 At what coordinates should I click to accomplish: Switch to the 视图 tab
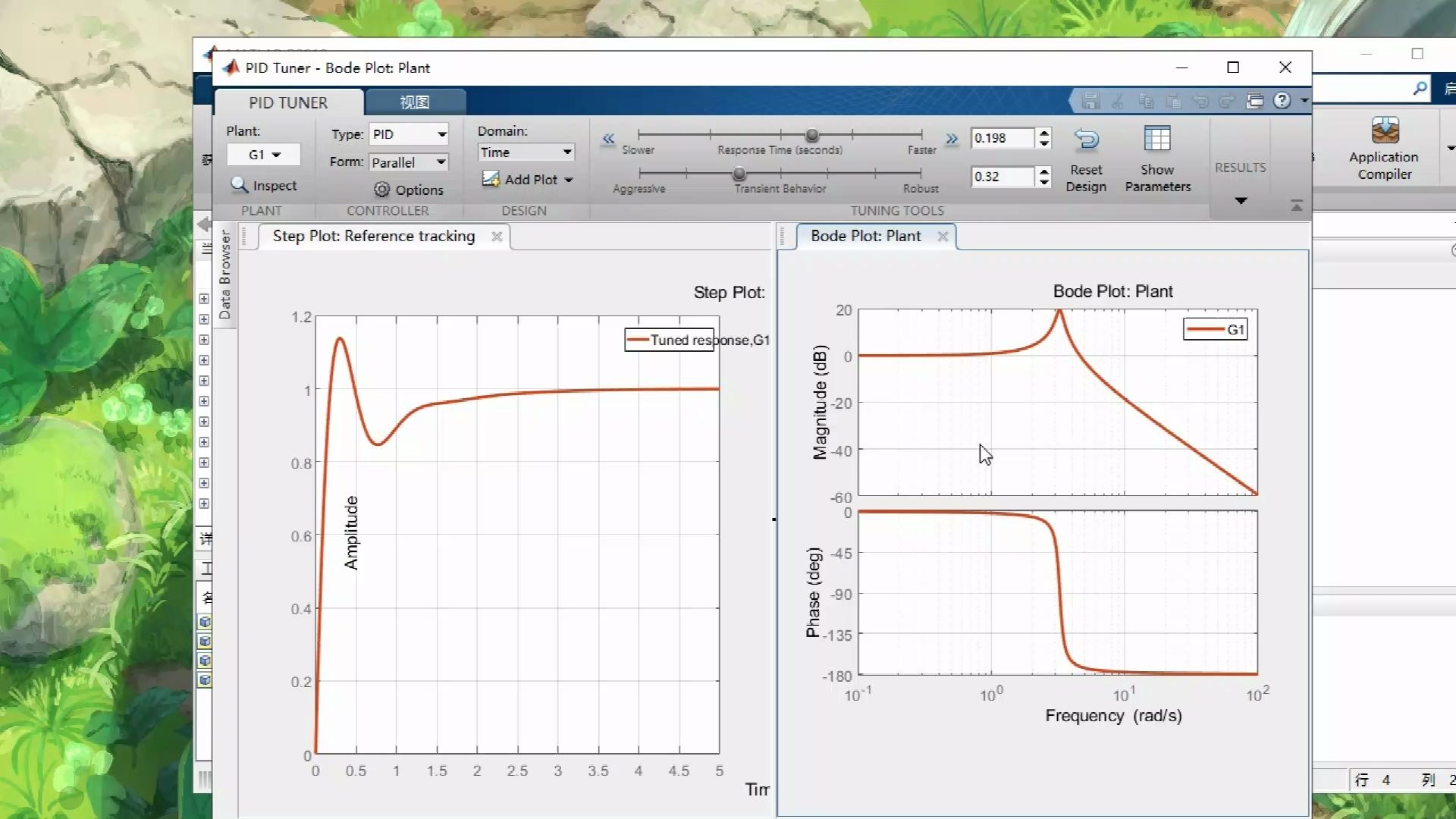[416, 101]
